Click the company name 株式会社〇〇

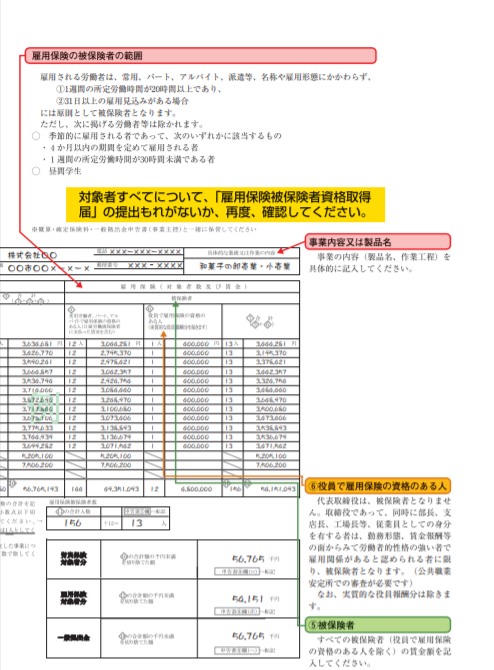(32, 255)
